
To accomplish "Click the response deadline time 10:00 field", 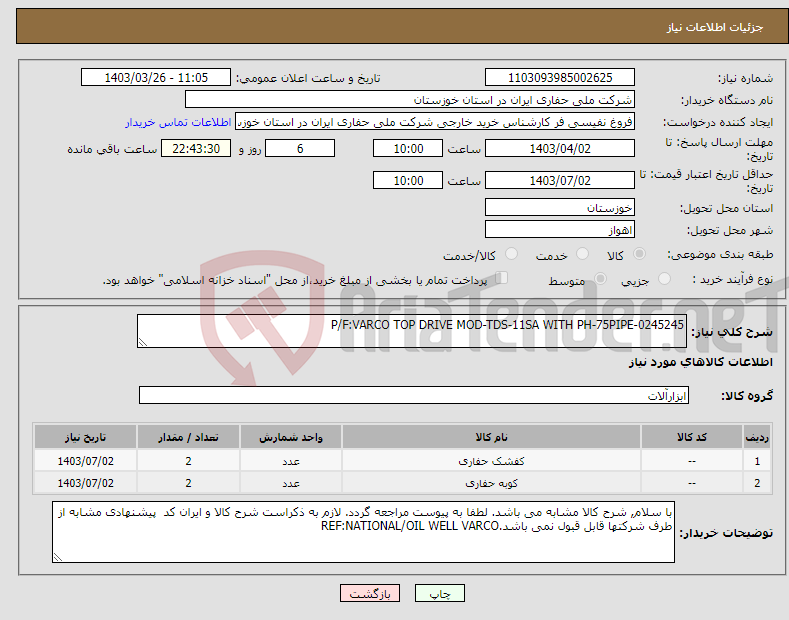I will click(x=408, y=148).
